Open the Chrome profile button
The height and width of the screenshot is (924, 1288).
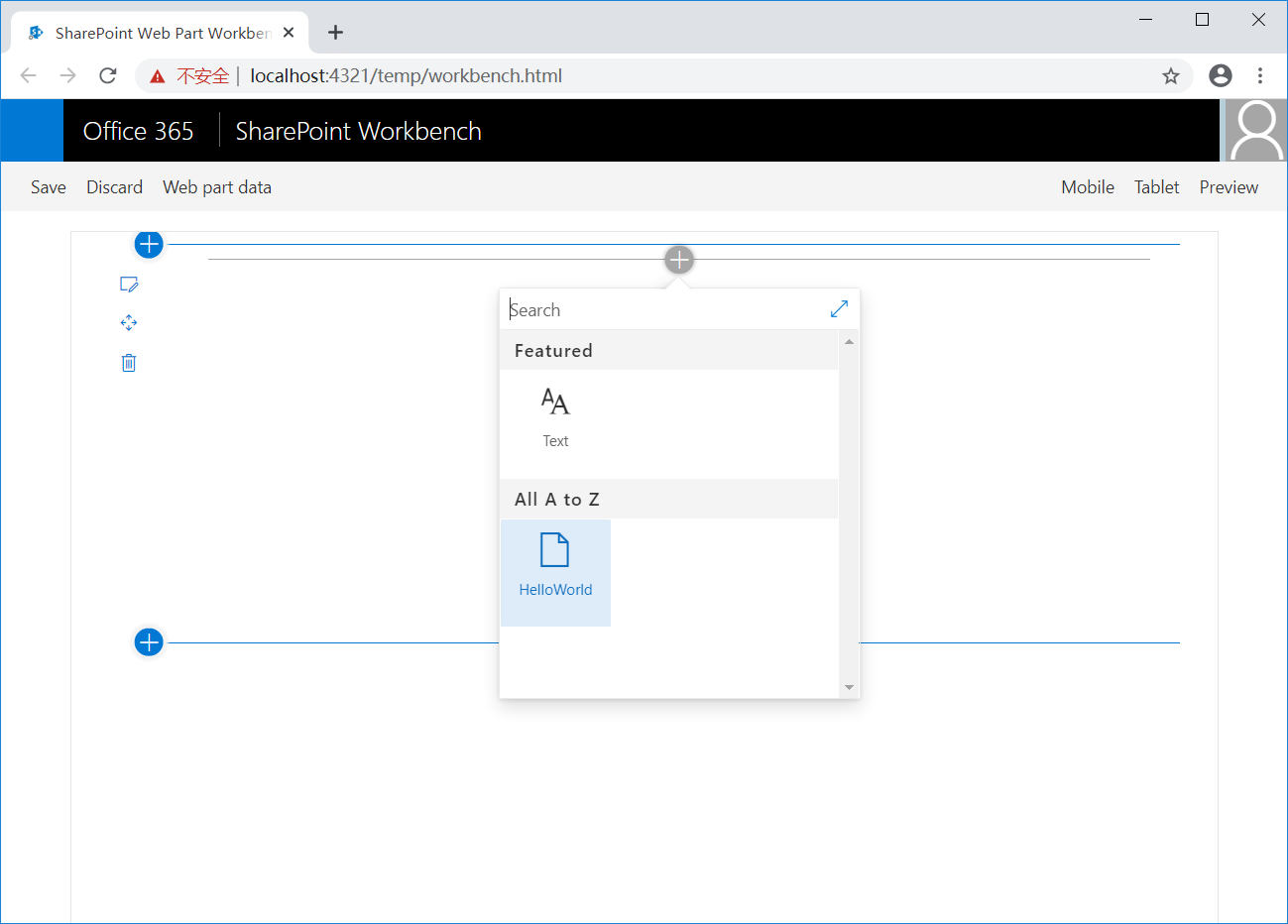(x=1221, y=75)
